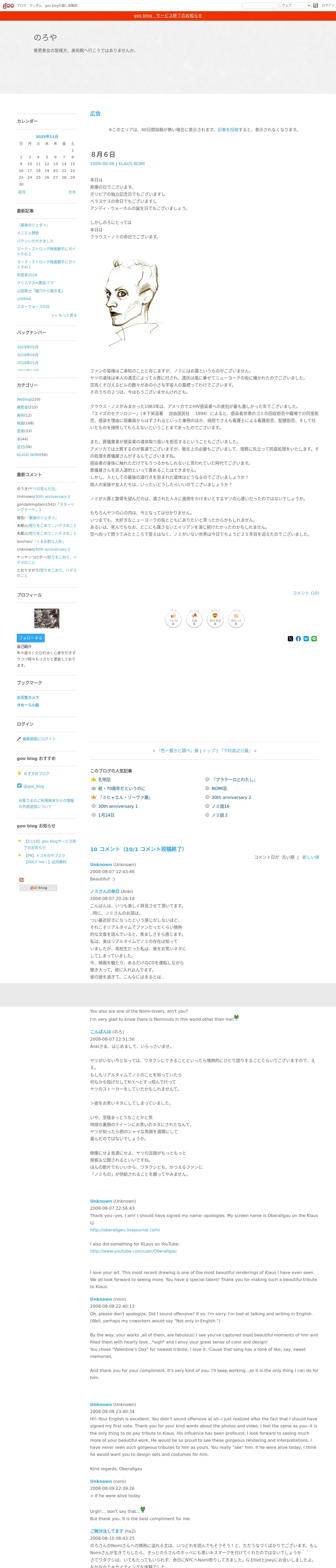The height and width of the screenshot is (1568, 336).
Task: Open bookmark お天気カメラ
Action: click(27, 697)
